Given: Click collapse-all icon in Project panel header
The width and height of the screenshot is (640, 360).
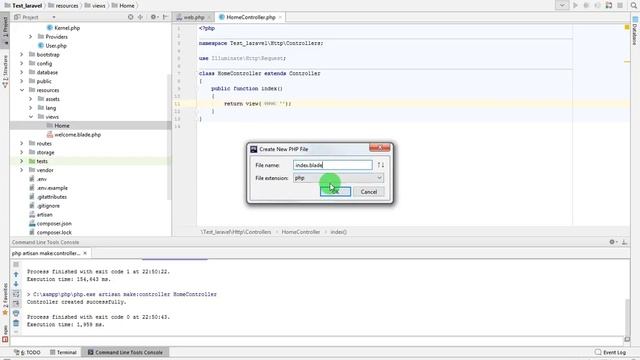Looking at the screenshot, I should coord(140,17).
